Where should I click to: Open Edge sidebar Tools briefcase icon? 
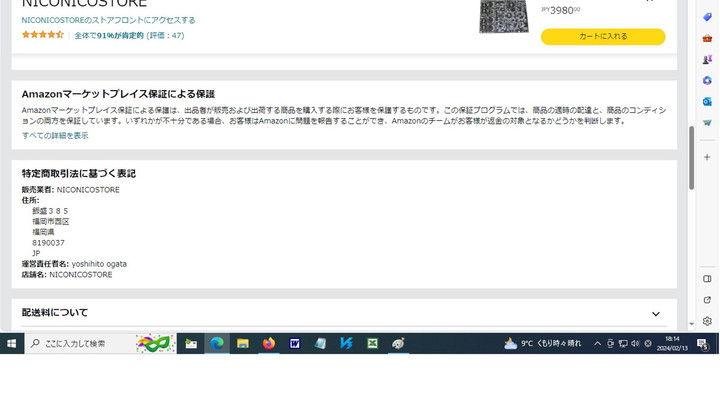[707, 38]
